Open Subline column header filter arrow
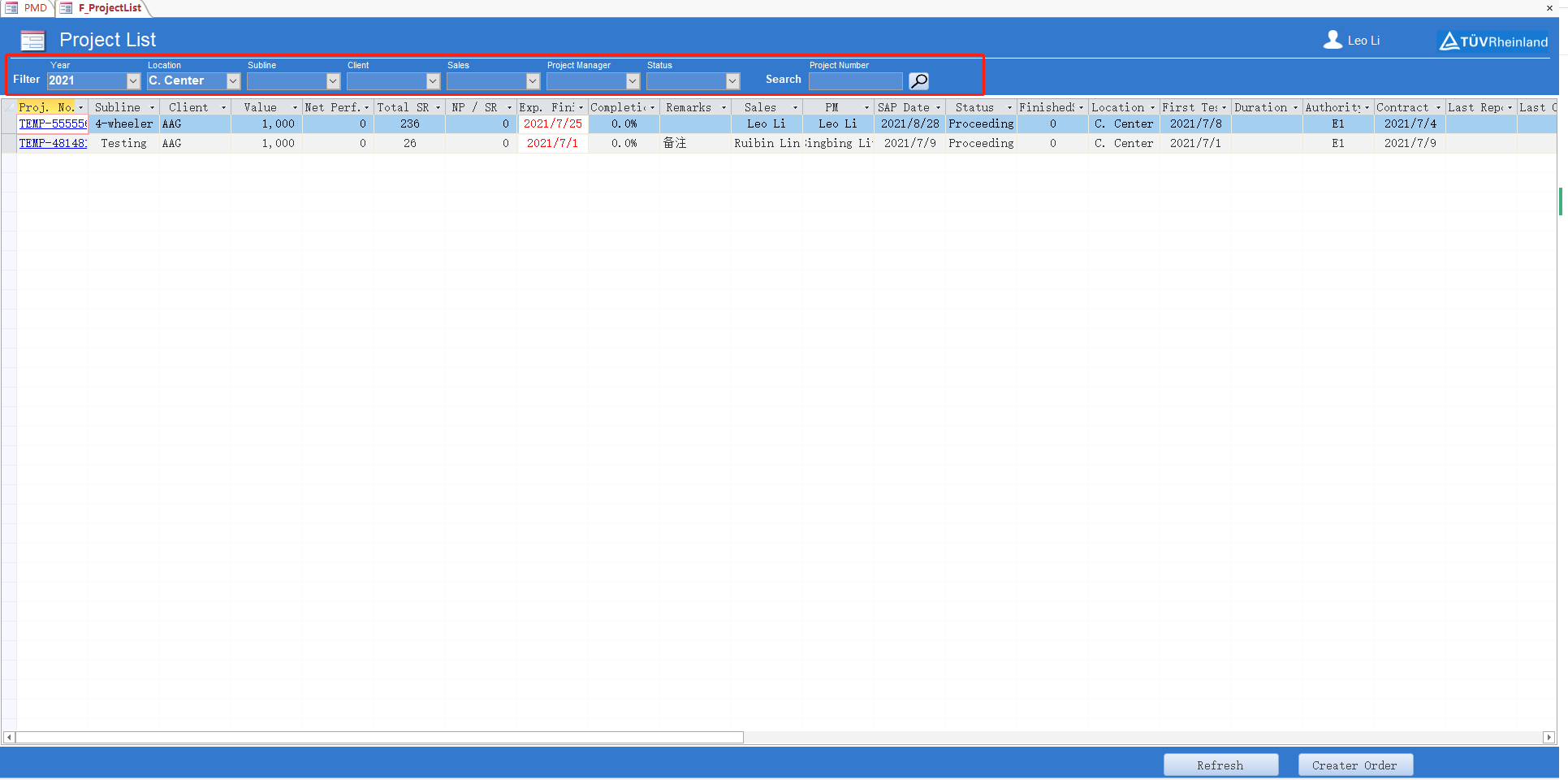Viewport: 1568px width, 780px height. [152, 107]
